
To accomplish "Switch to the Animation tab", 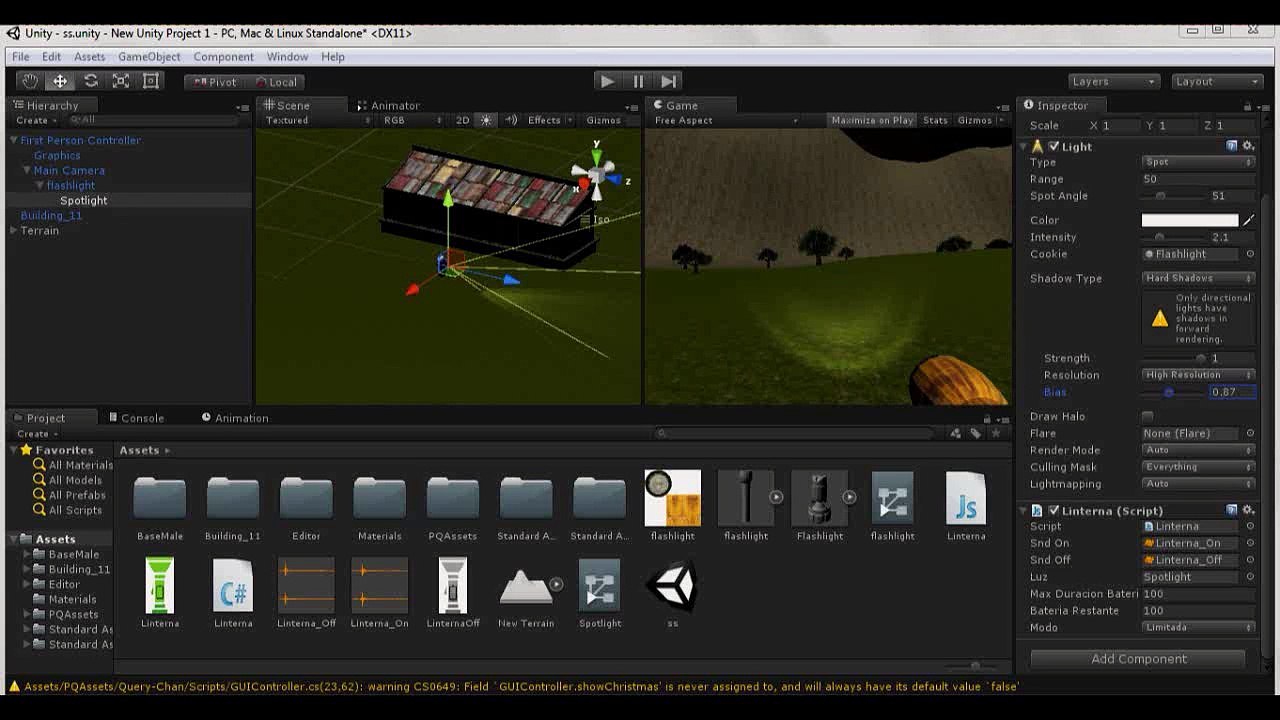I will point(235,418).
